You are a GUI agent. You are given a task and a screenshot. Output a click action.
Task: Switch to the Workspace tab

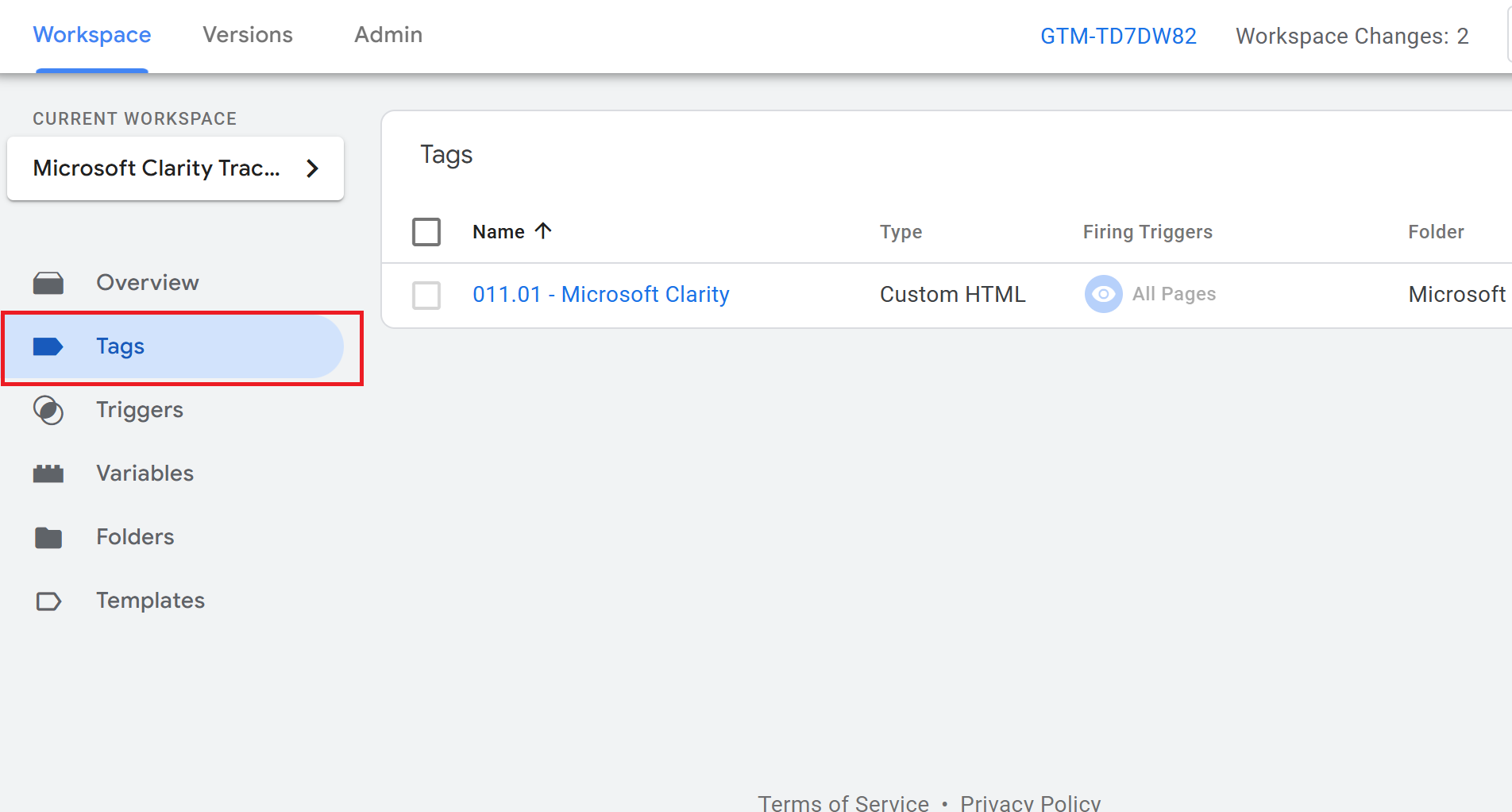point(92,35)
